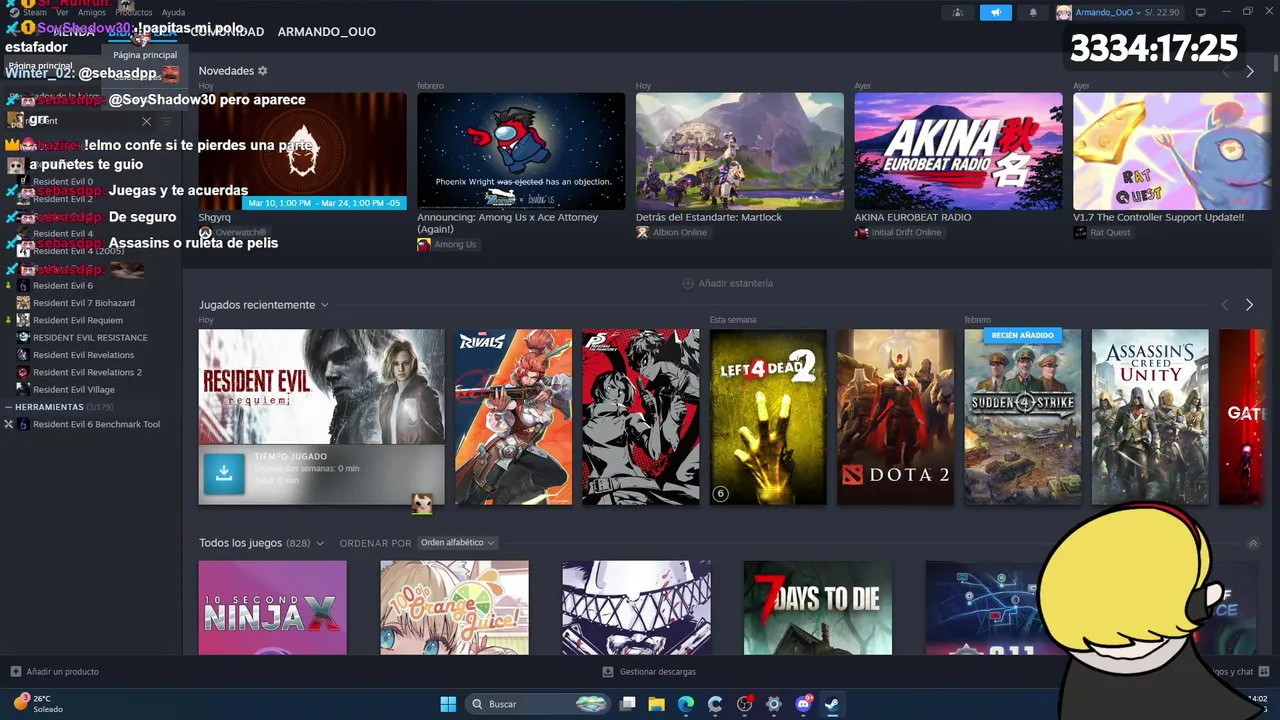Open the ARMANDO_OUO profile tab

327,32
